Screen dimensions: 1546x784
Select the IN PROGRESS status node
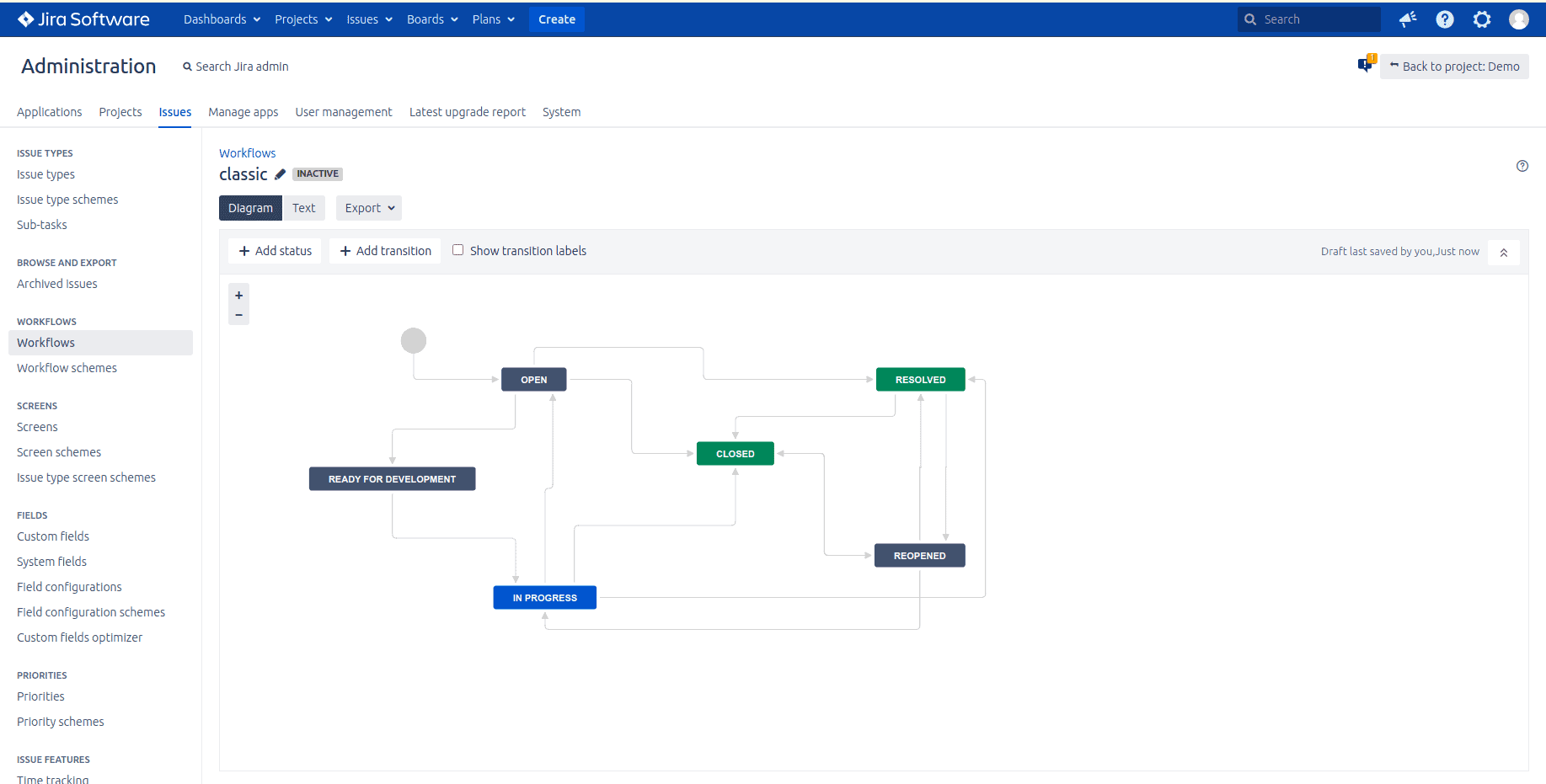point(545,598)
